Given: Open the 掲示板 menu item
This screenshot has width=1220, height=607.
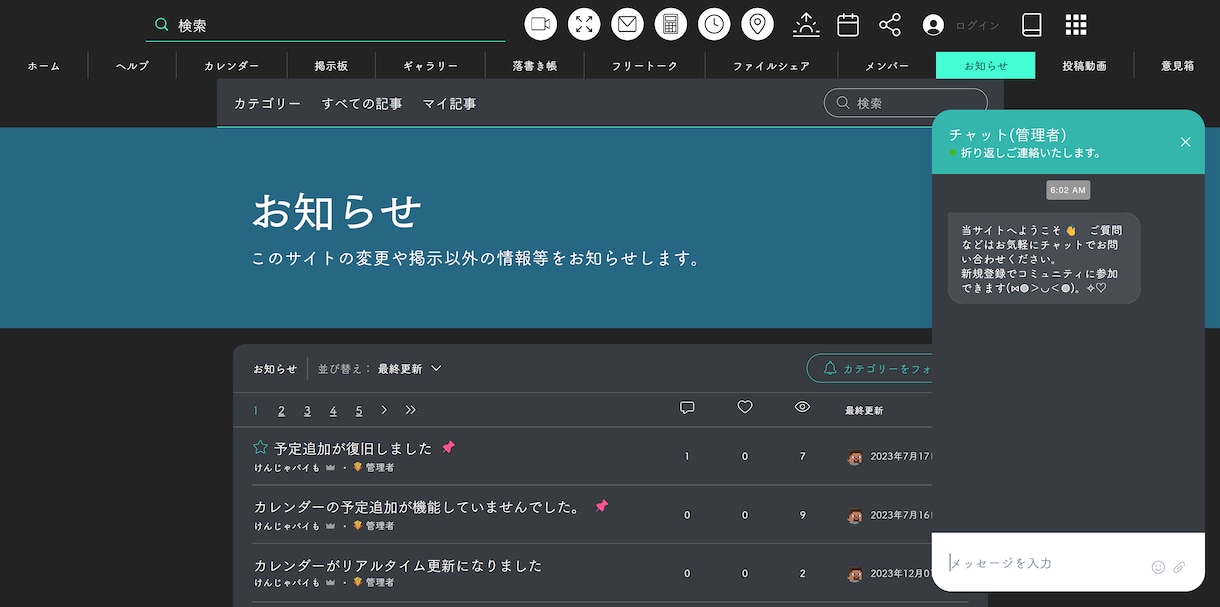Looking at the screenshot, I should [x=331, y=66].
